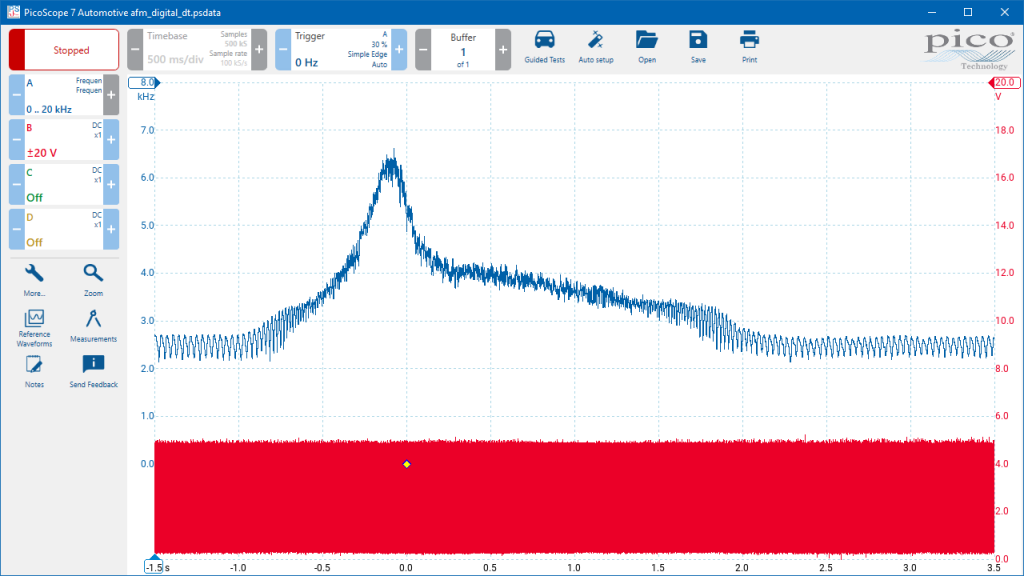Open the Guided Tests car icon

(544, 47)
